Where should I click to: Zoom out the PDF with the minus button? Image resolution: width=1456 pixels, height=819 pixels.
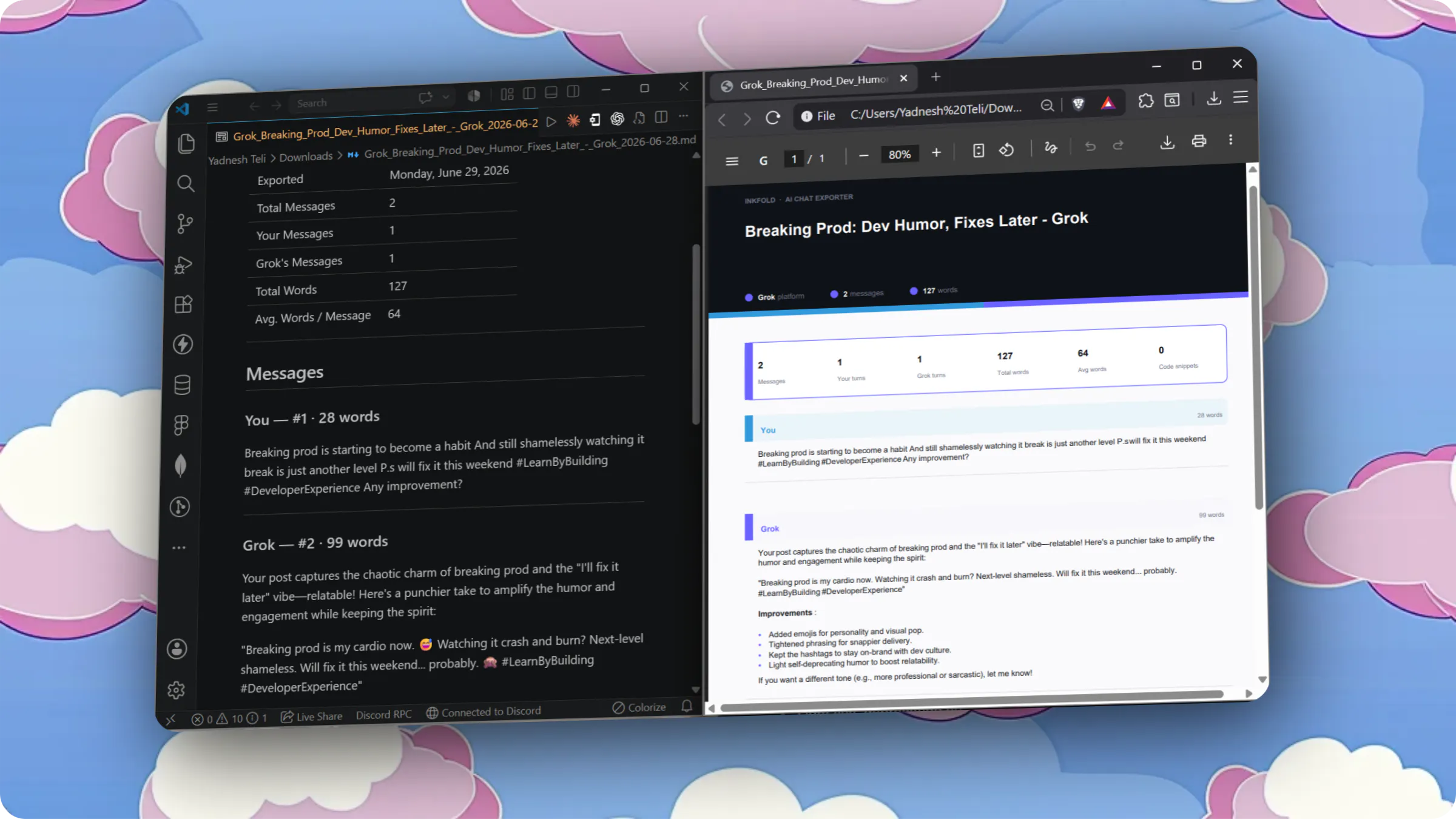point(864,156)
